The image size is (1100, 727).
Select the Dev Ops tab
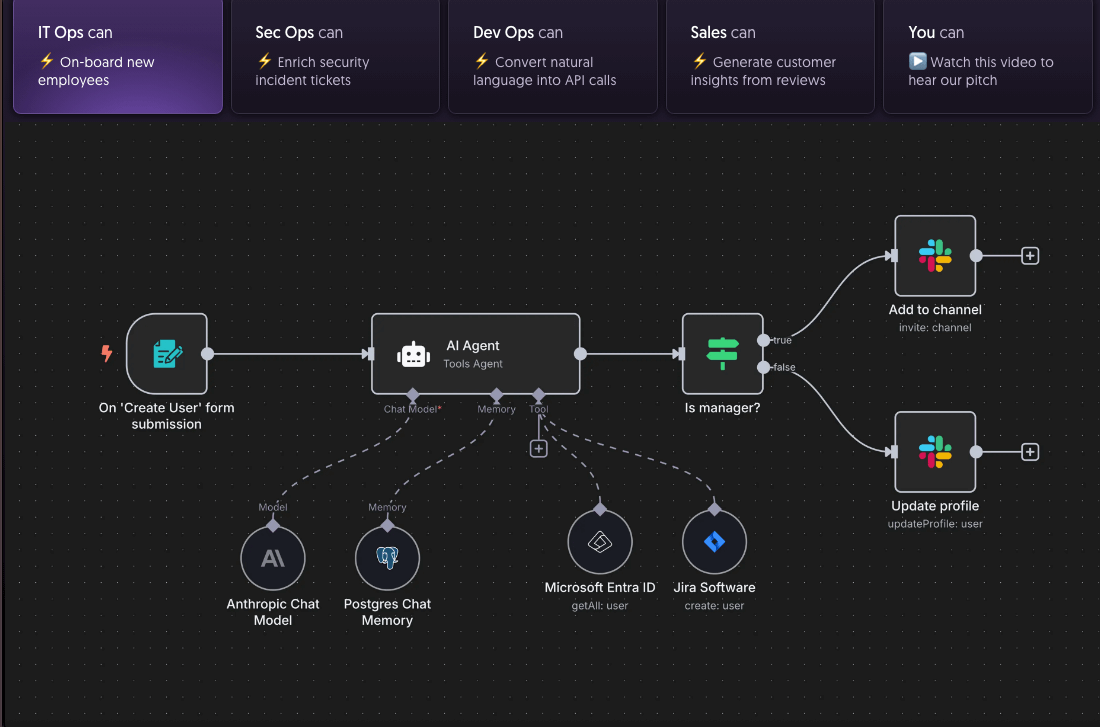[552, 56]
